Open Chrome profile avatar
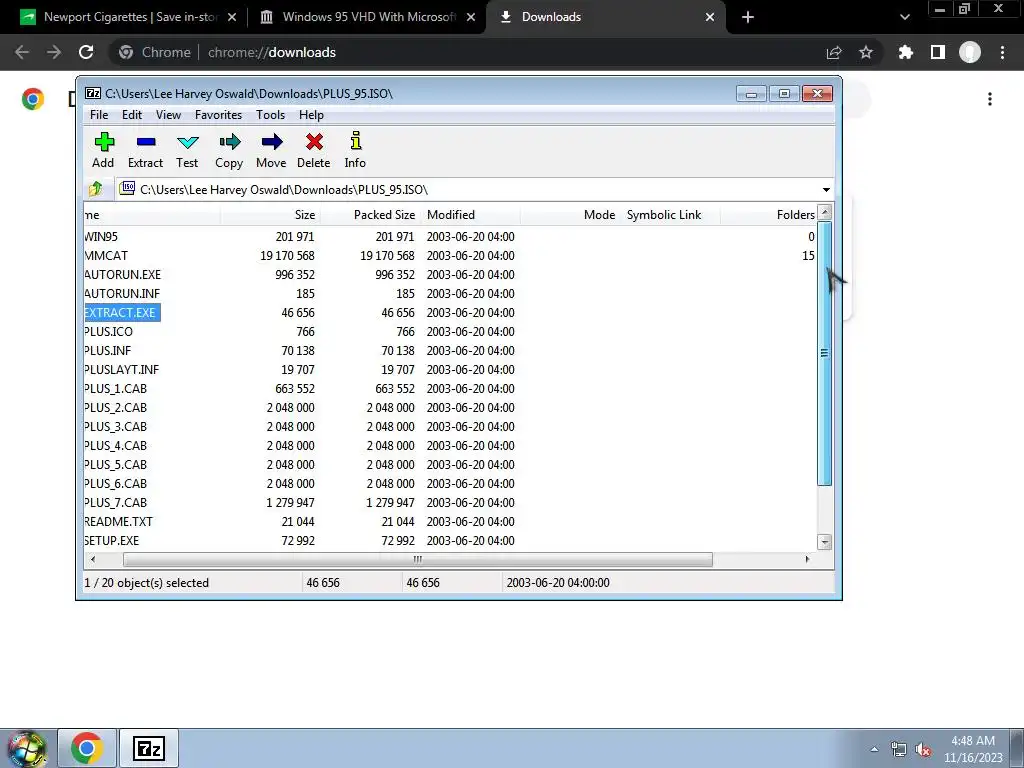Screen dimensions: 1024x768 (970, 52)
